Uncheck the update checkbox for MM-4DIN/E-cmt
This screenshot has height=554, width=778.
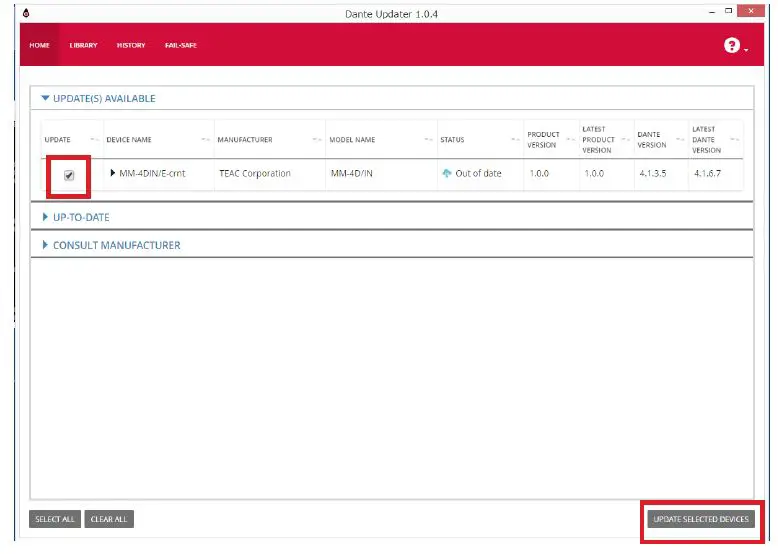69,175
